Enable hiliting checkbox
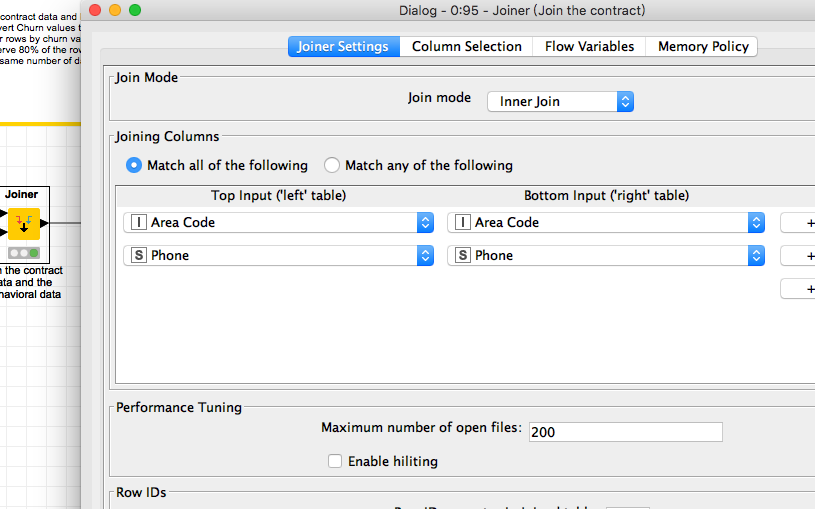This screenshot has width=815, height=509. coord(335,461)
